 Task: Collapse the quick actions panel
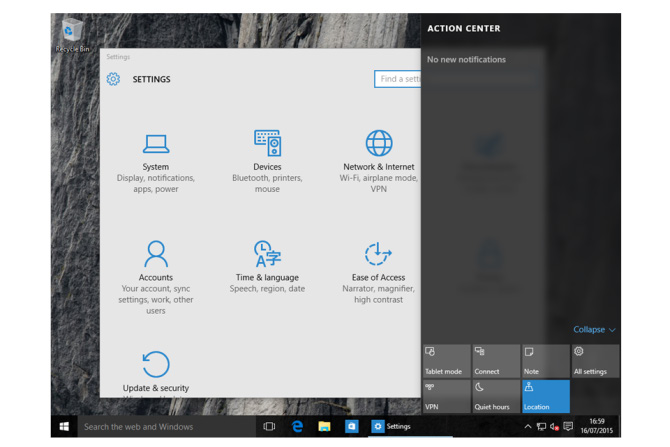594,329
